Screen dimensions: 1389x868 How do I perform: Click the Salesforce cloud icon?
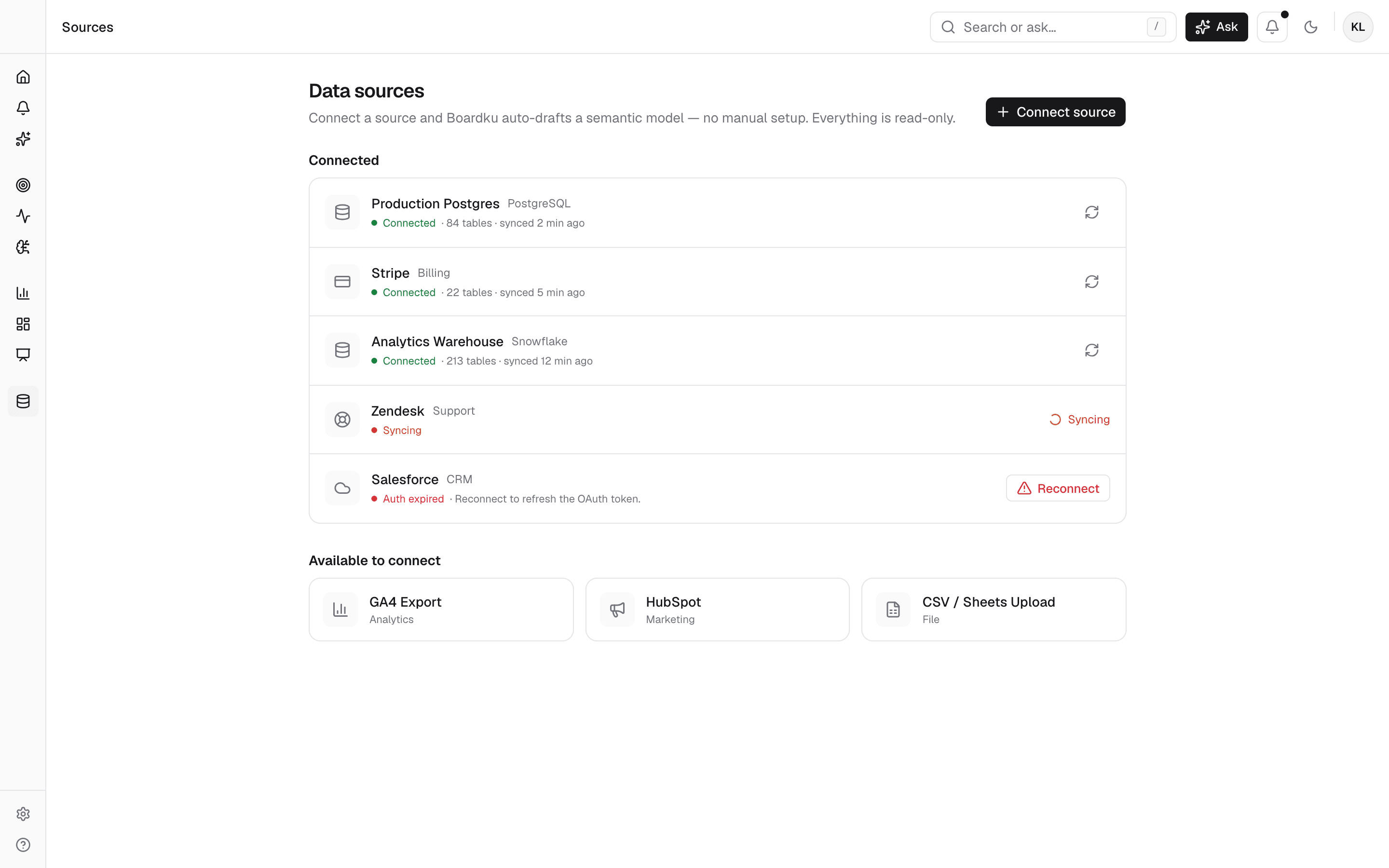click(342, 488)
